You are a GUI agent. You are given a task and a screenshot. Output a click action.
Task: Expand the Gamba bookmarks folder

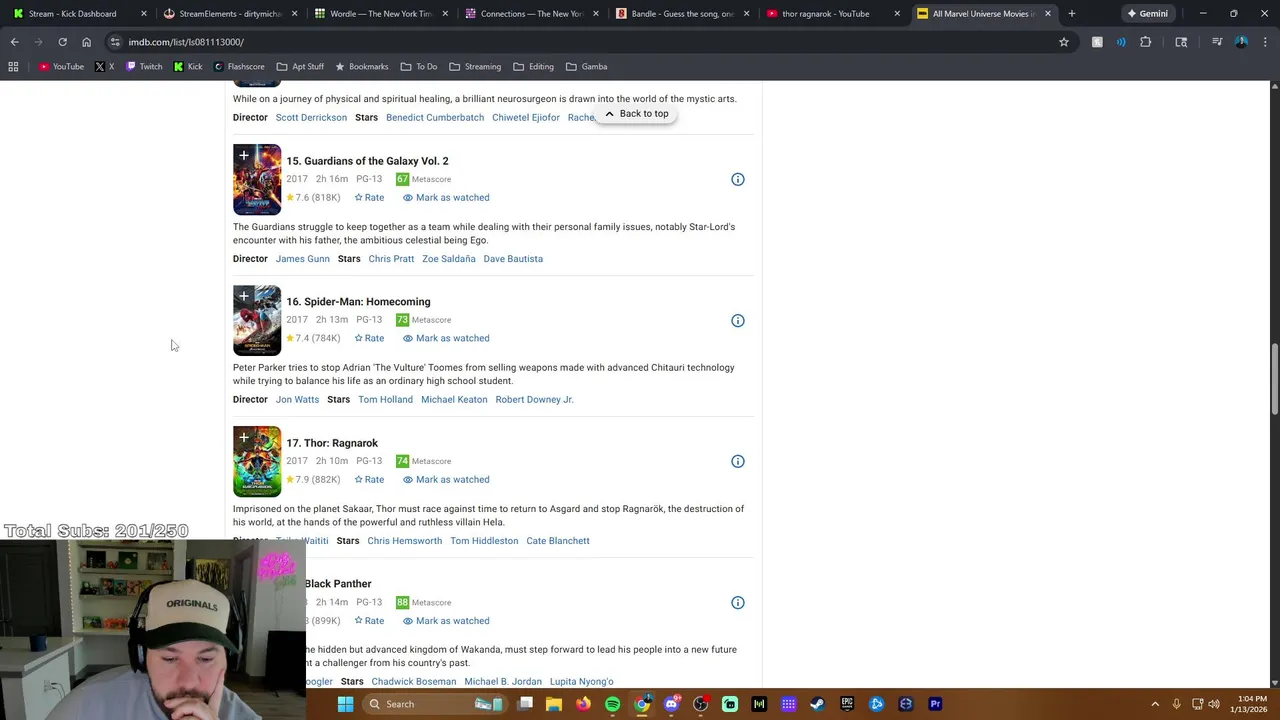pyautogui.click(x=586, y=67)
